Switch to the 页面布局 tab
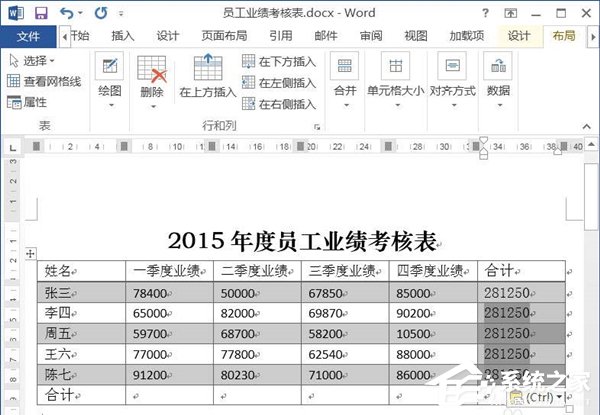 pyautogui.click(x=224, y=36)
